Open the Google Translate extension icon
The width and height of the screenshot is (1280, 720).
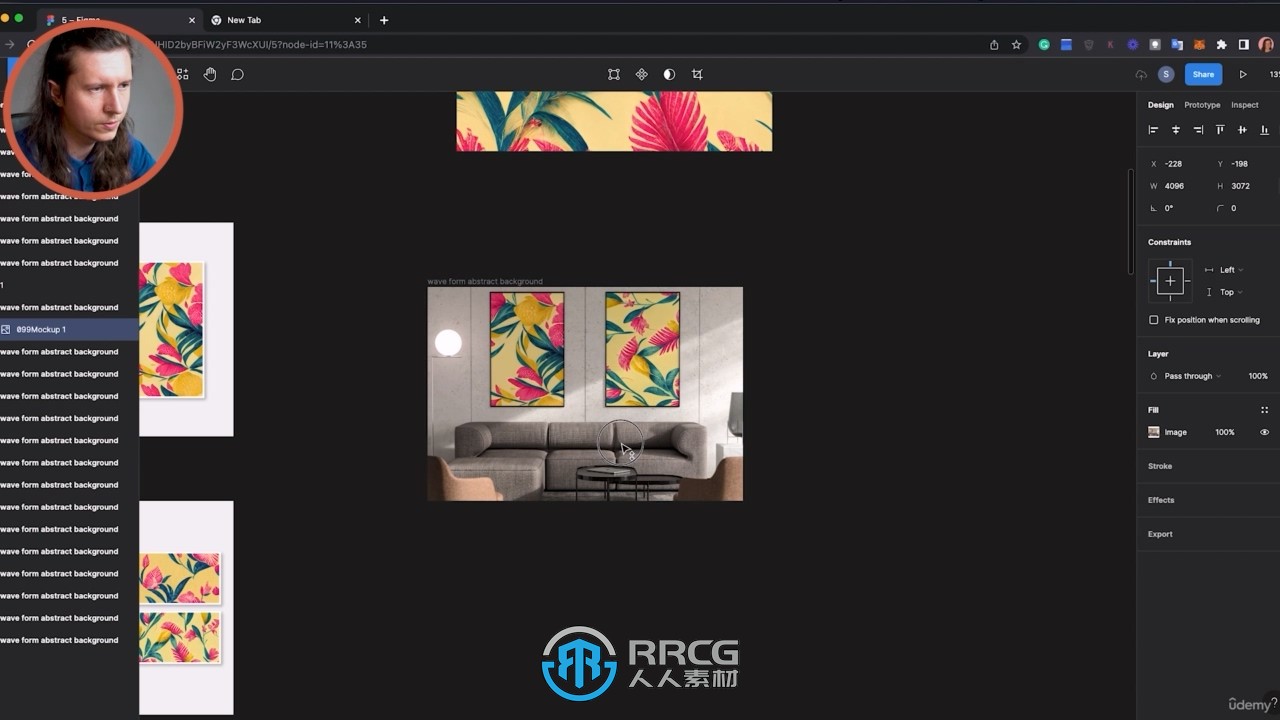1177,45
